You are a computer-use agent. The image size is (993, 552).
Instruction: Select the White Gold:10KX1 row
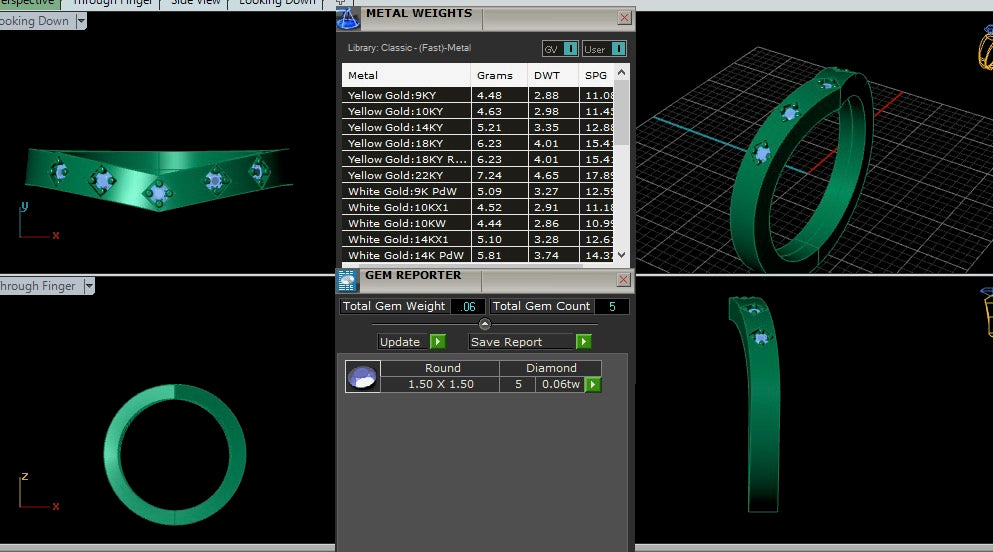tap(478, 207)
